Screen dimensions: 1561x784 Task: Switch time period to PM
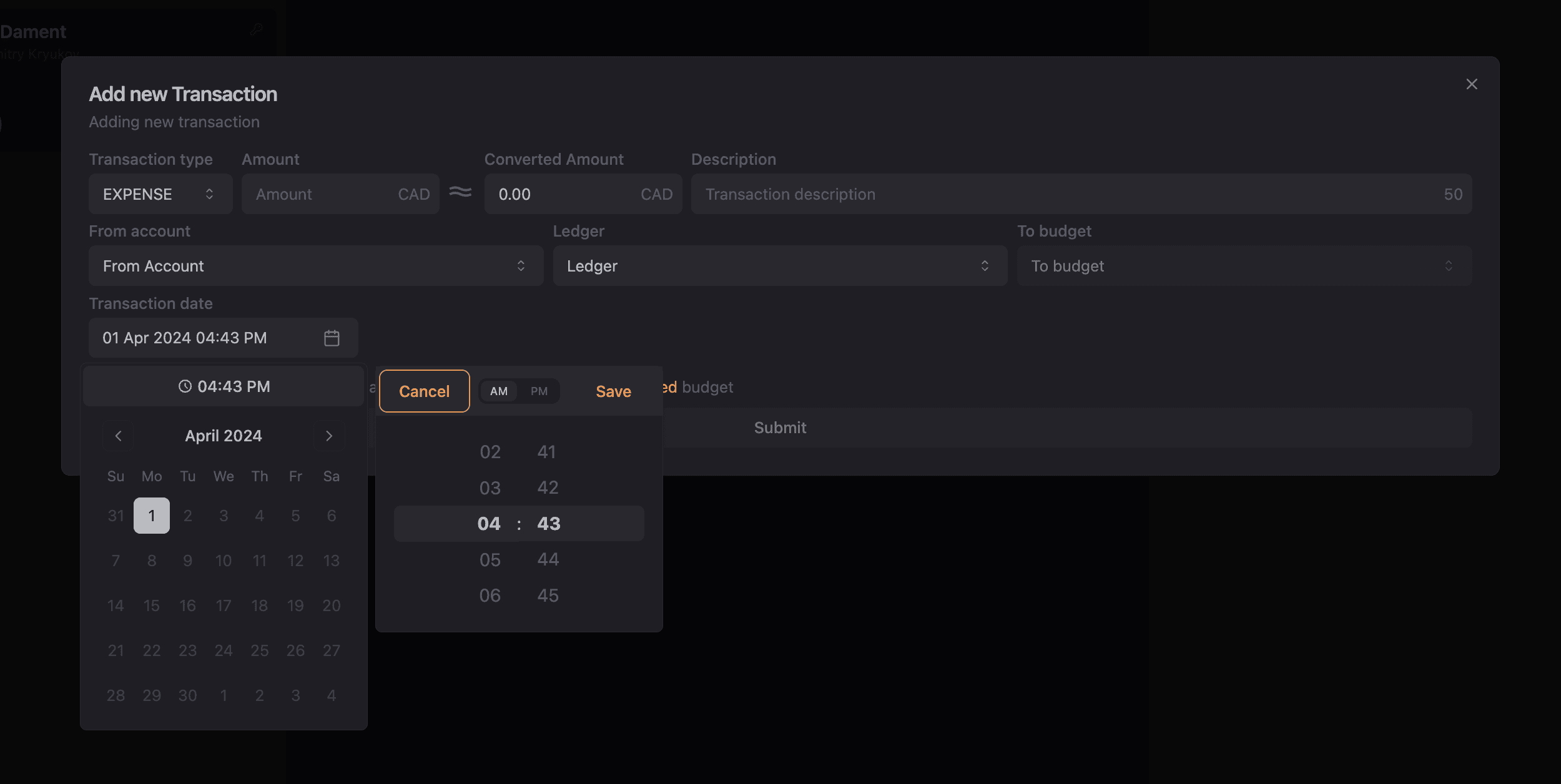tap(539, 391)
